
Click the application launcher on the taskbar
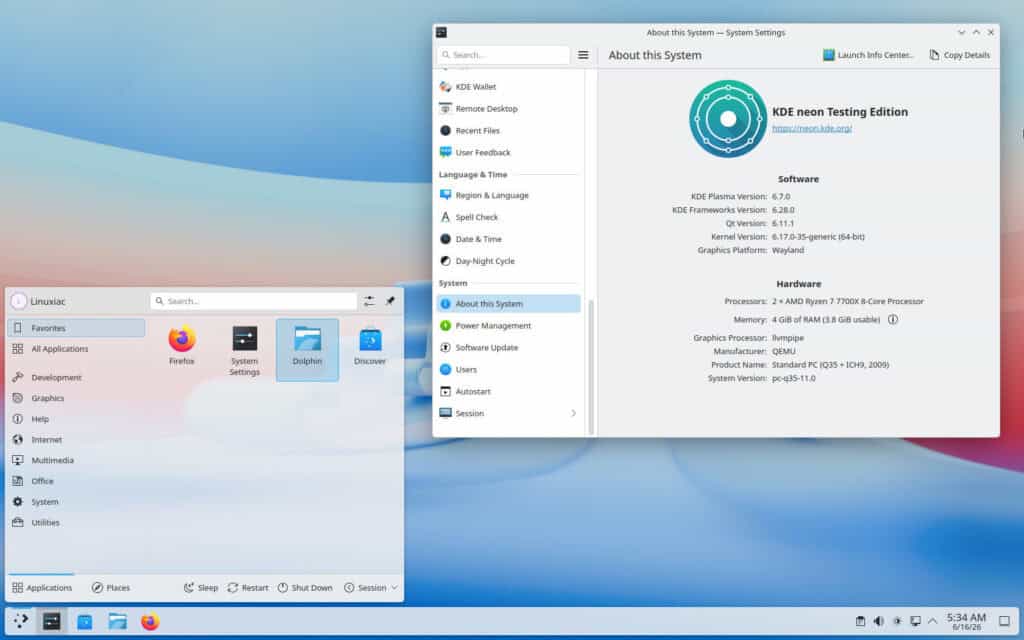(x=20, y=621)
